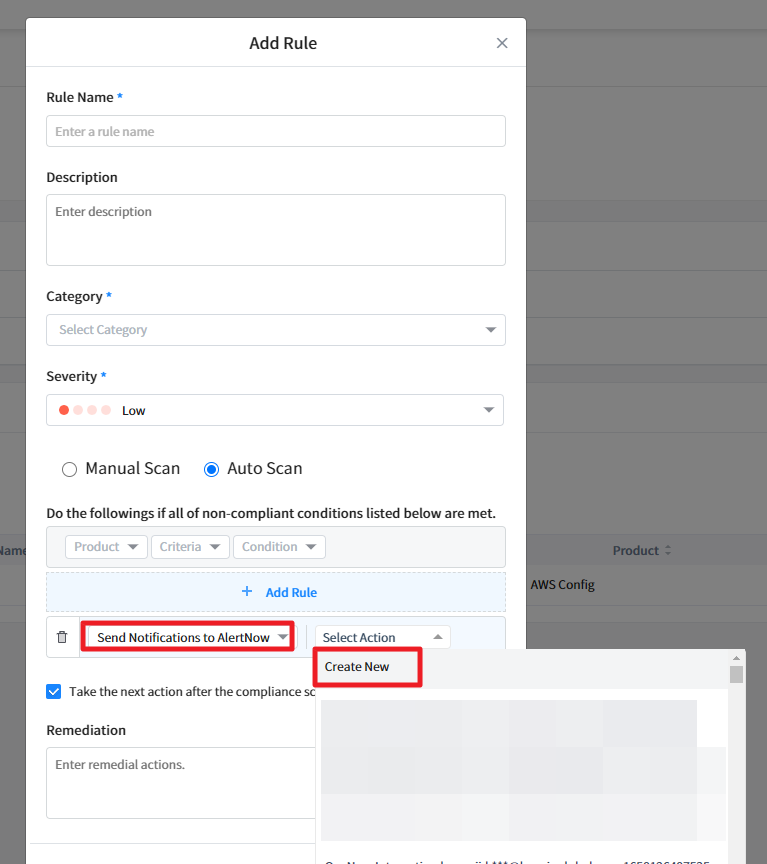Viewport: 767px width, 864px height.
Task: Select the Auto Scan radio button
Action: (x=211, y=469)
